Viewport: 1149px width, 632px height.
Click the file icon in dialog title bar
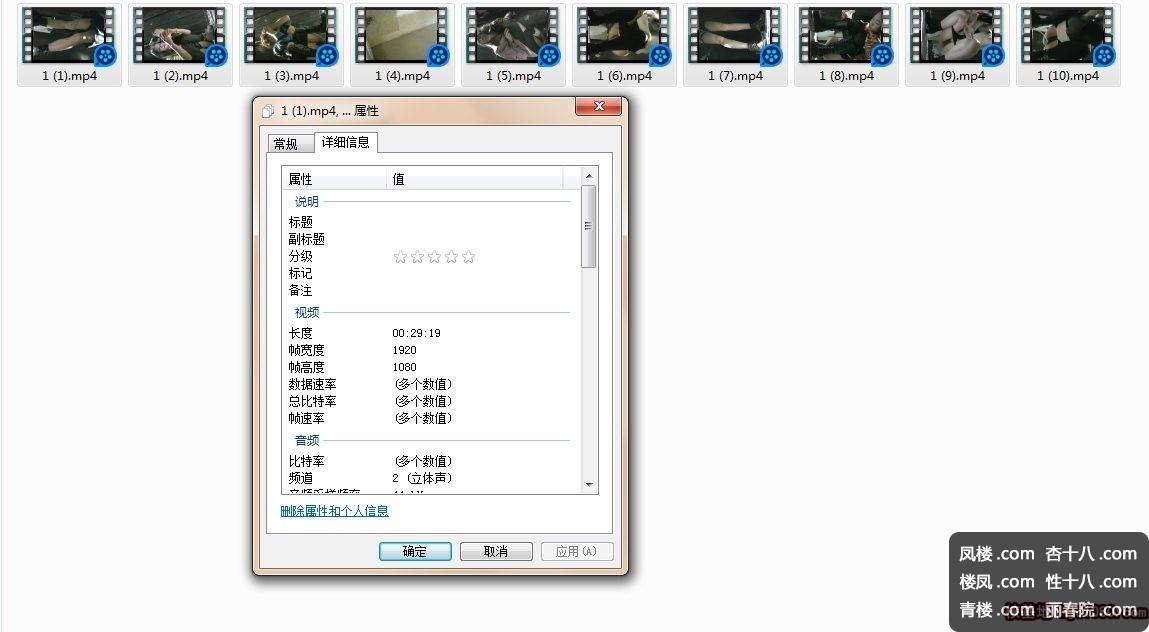(268, 111)
